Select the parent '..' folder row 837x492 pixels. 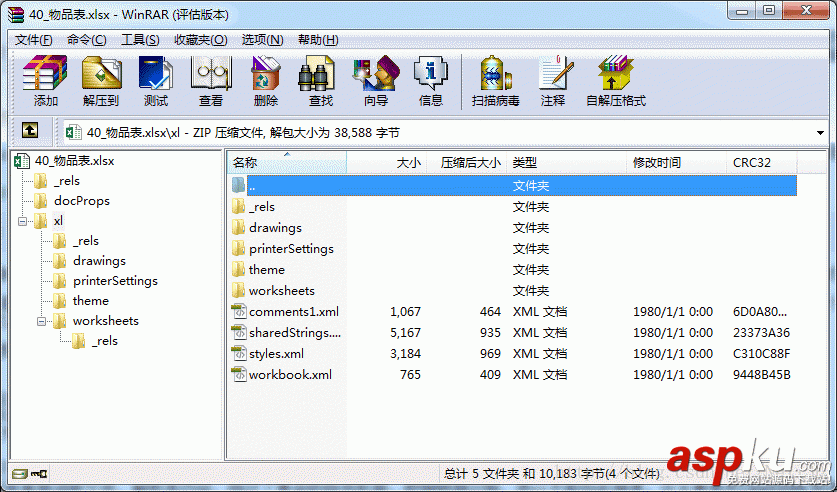point(514,186)
